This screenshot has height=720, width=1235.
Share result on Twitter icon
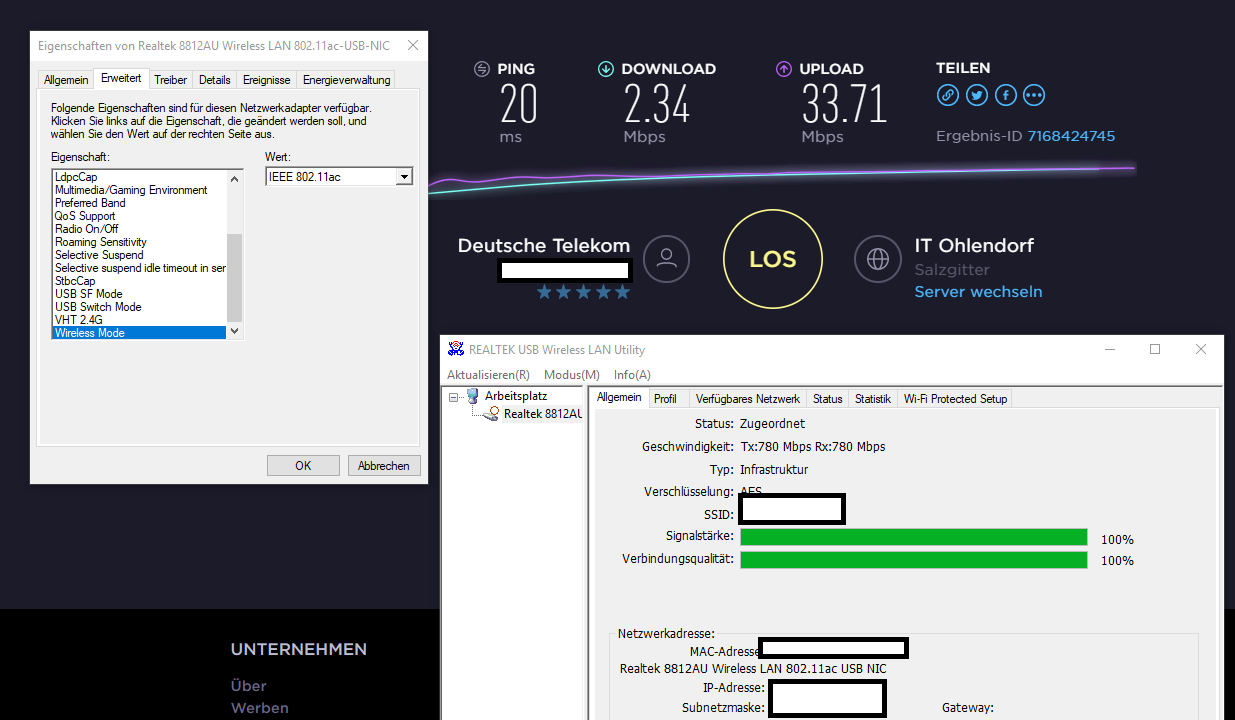coord(977,95)
